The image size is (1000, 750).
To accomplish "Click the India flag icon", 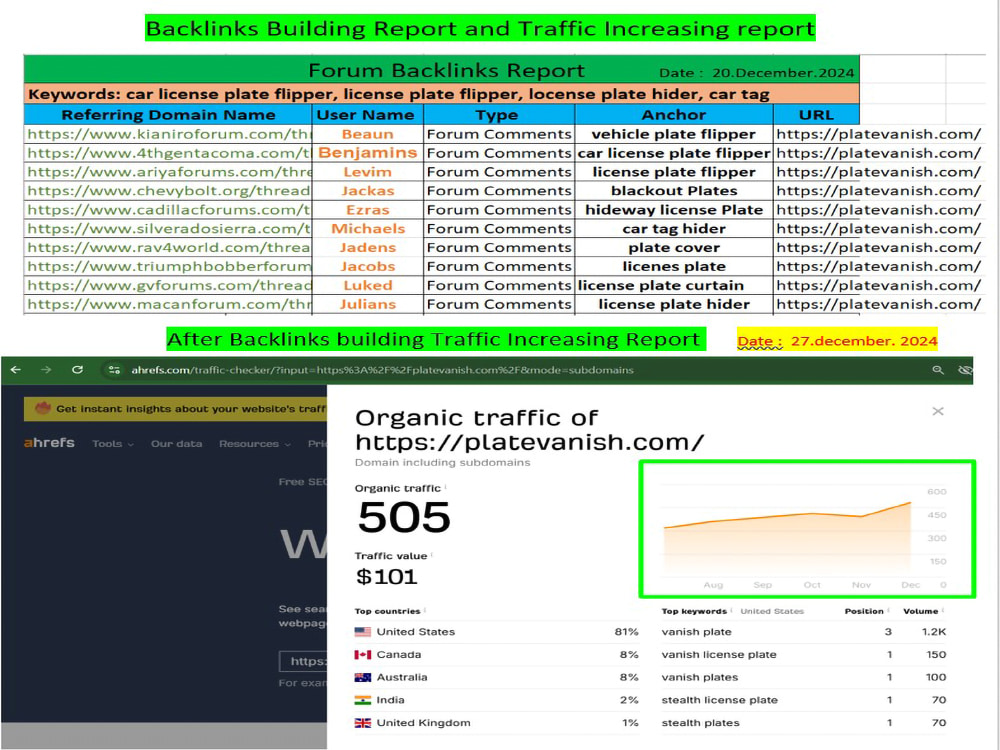I will 363,700.
